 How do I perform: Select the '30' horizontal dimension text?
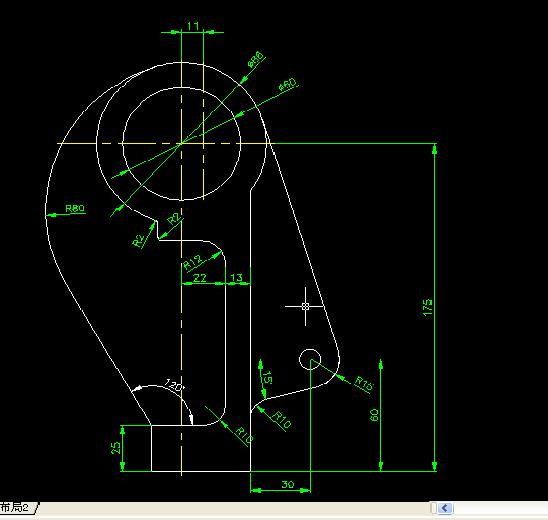coord(288,484)
